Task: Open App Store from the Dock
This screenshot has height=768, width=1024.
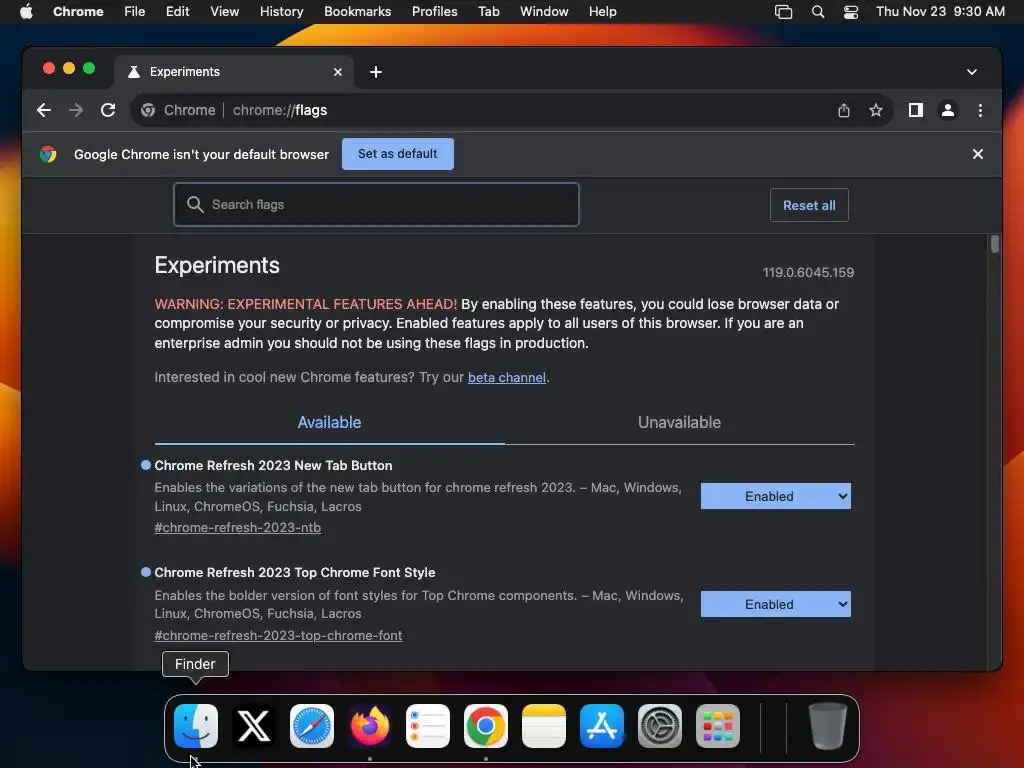Action: [x=601, y=726]
